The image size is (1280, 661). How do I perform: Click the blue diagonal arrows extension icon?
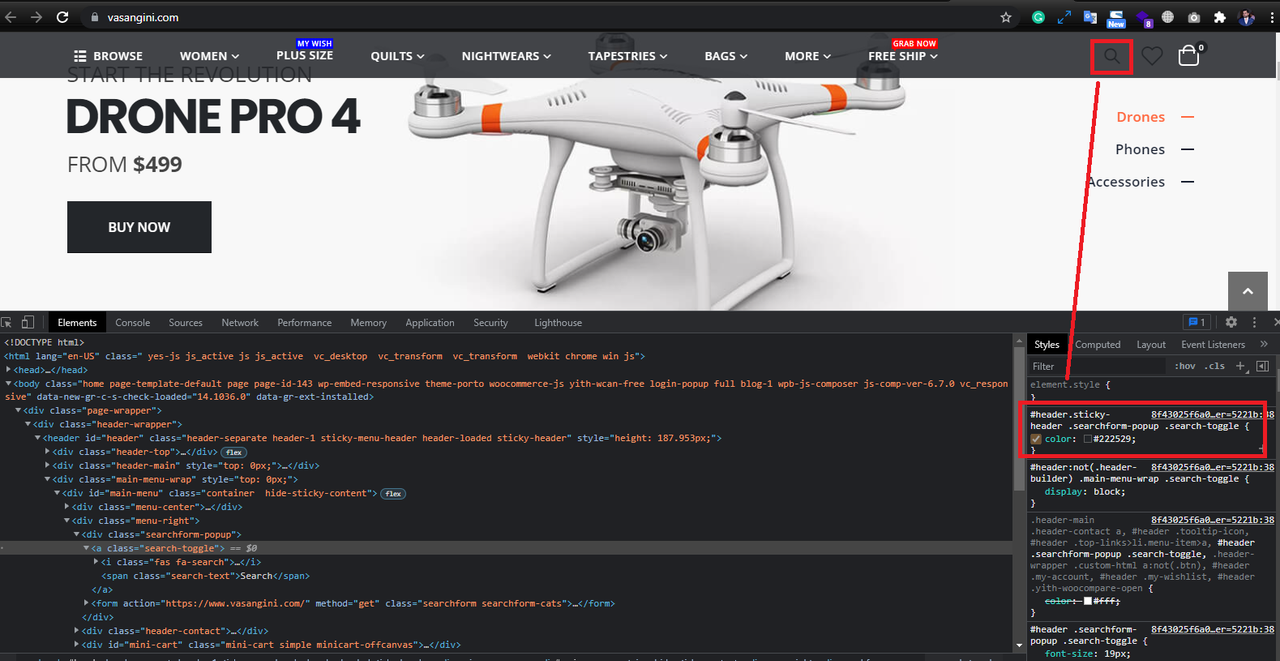[1064, 17]
